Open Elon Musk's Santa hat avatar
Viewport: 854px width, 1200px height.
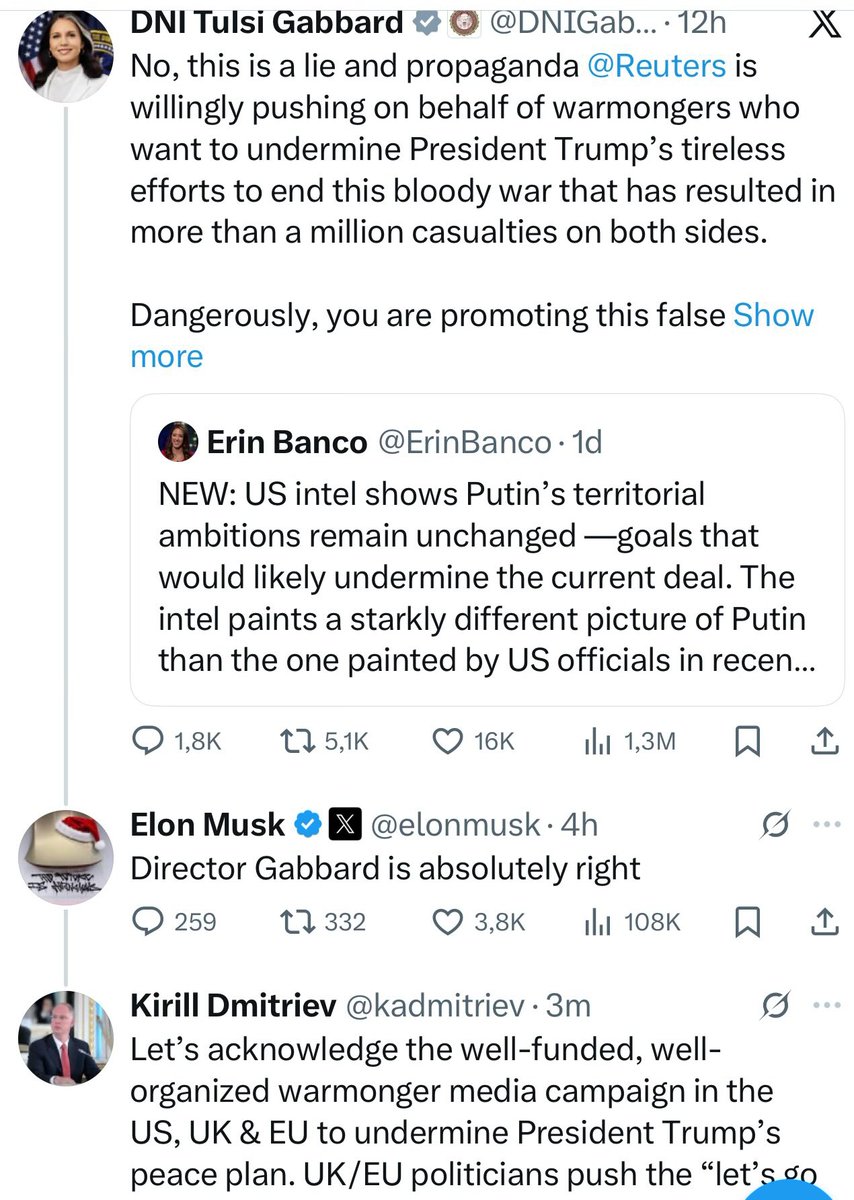65,857
